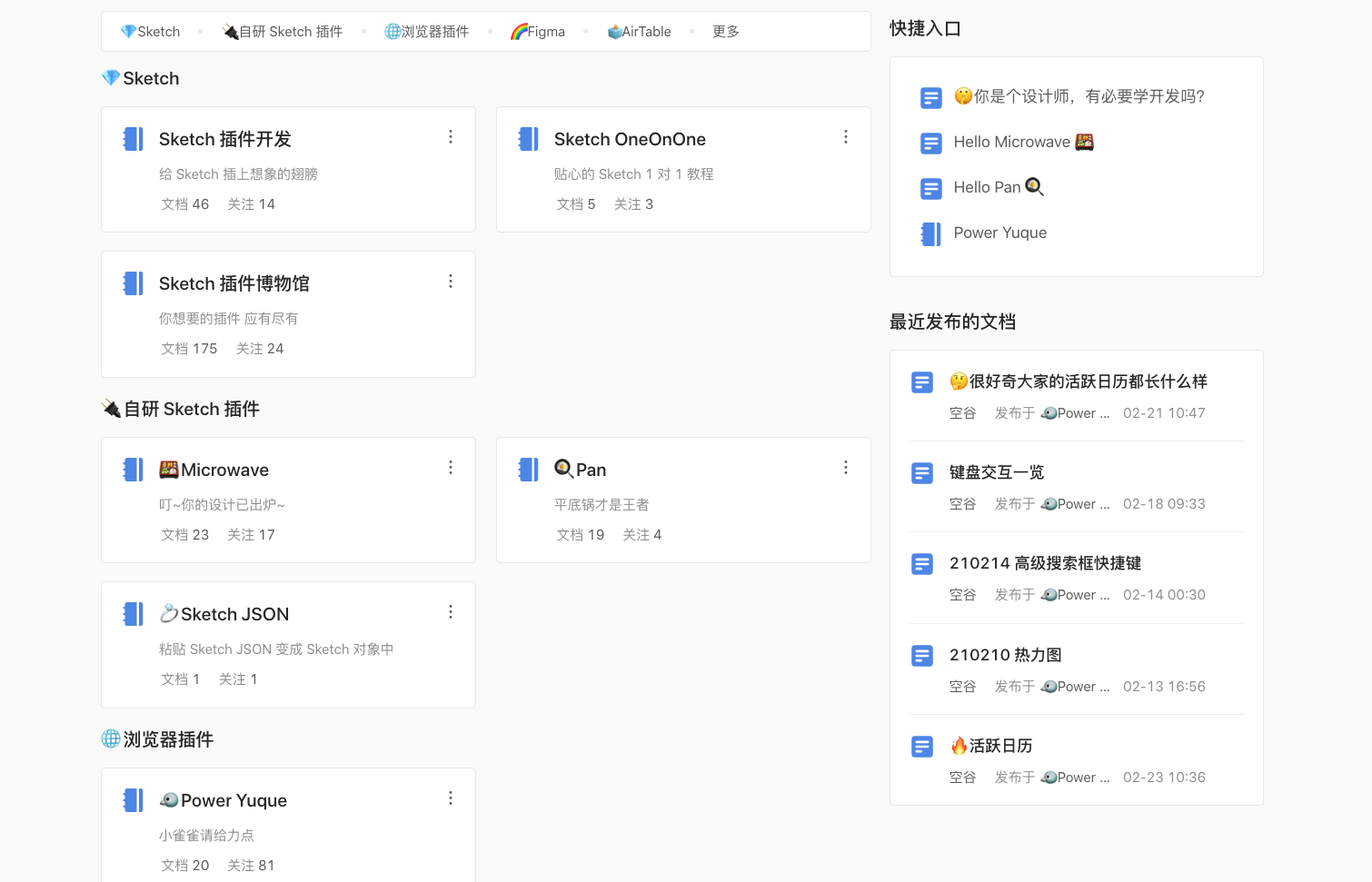
Task: Open more options for Pan card
Action: pos(846,467)
